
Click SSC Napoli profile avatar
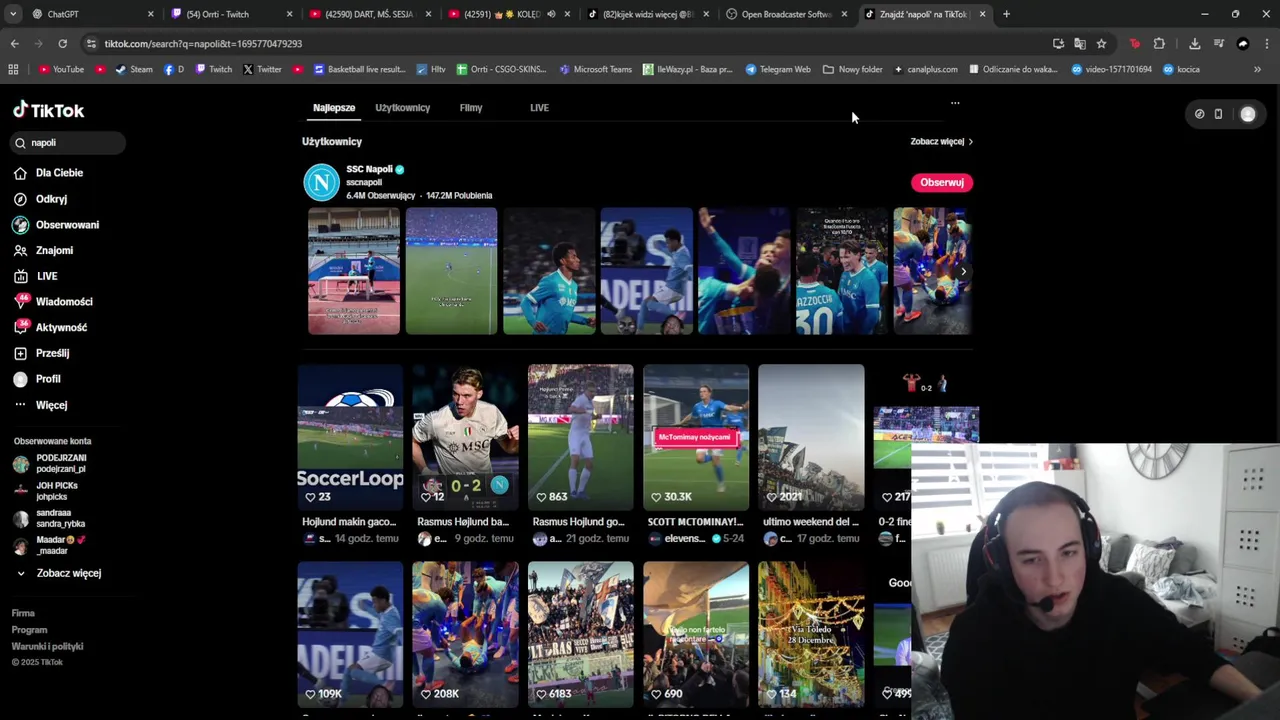pos(322,182)
